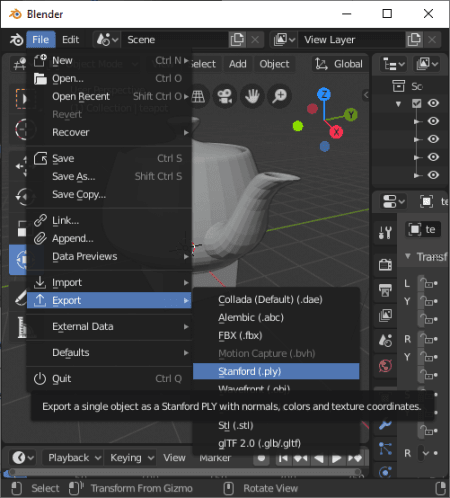Click the new scene copy icon
Screen dimensions: 450x498
tap(237, 40)
